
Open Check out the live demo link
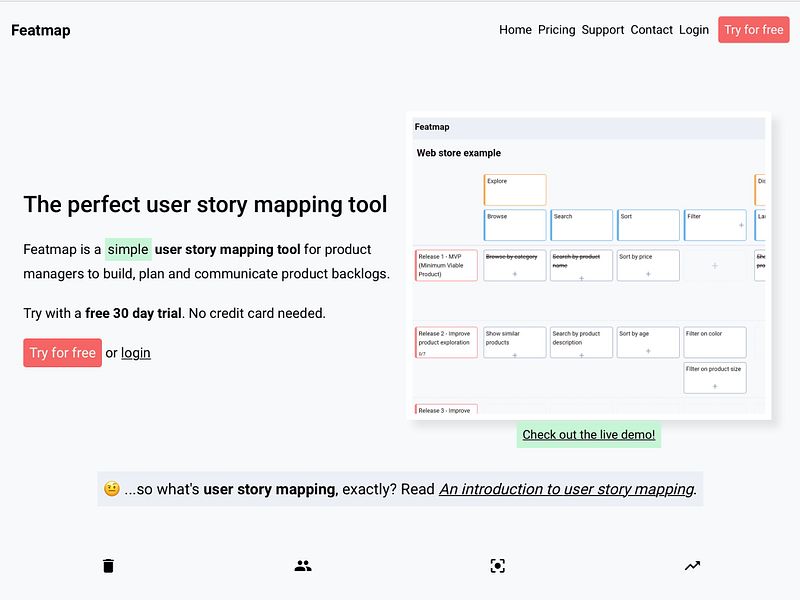tap(589, 435)
